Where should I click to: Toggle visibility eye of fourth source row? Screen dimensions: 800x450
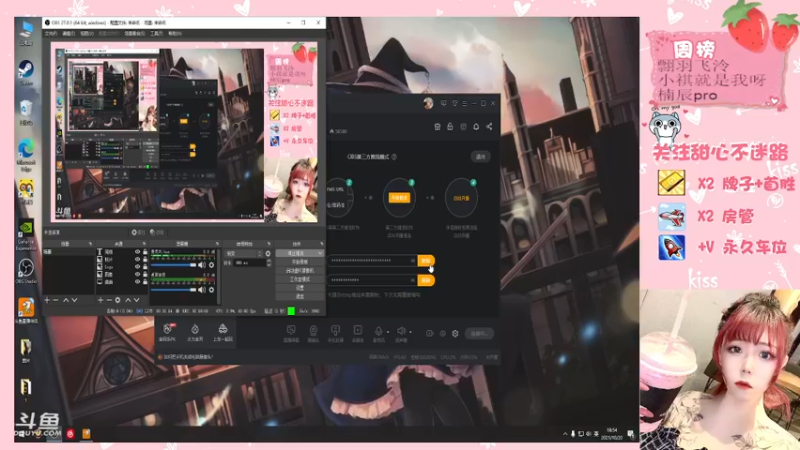[x=137, y=274]
